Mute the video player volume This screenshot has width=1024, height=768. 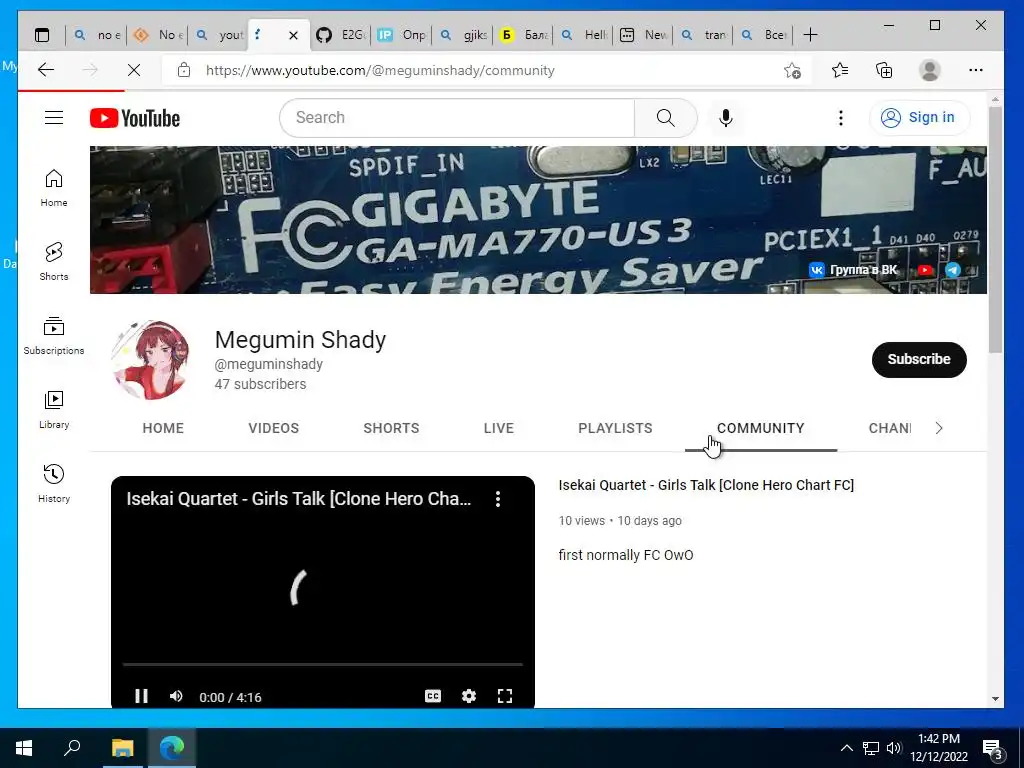pos(176,696)
